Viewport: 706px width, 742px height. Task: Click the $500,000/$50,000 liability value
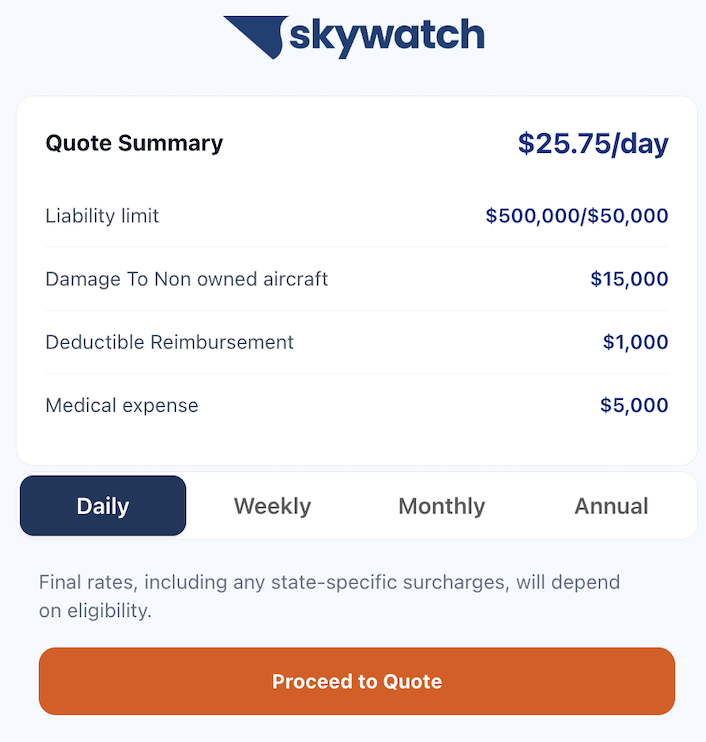click(x=577, y=216)
